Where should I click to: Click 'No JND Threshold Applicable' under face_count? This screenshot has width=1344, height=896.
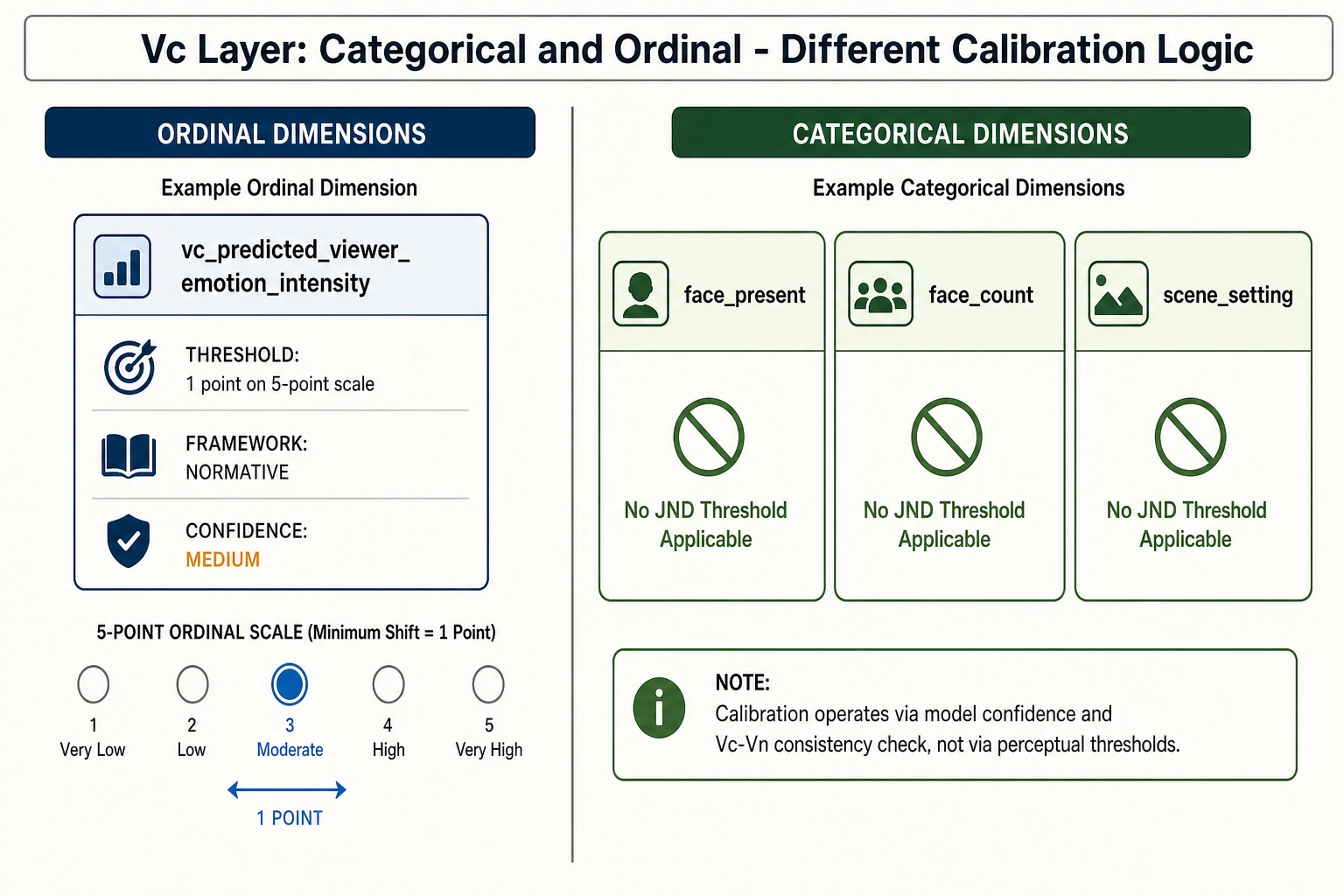point(944,524)
